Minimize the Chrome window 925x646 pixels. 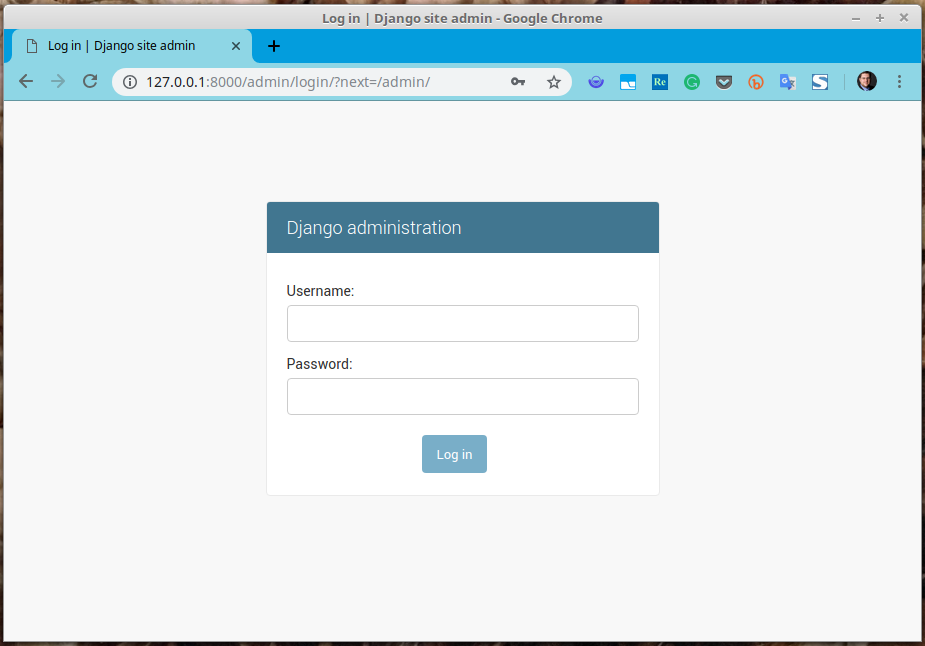click(x=856, y=19)
